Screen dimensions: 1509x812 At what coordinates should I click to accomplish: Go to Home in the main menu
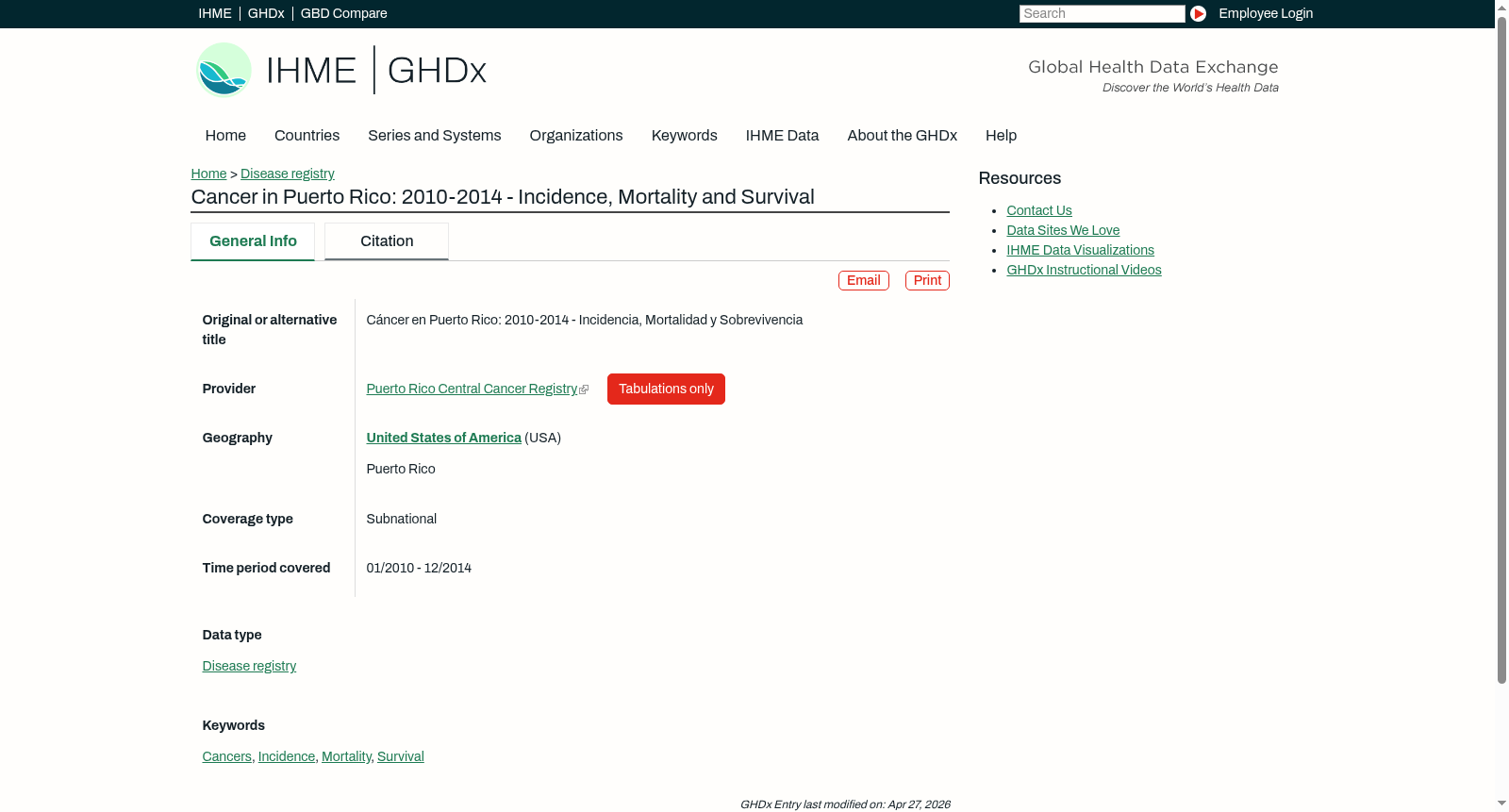[x=225, y=136]
